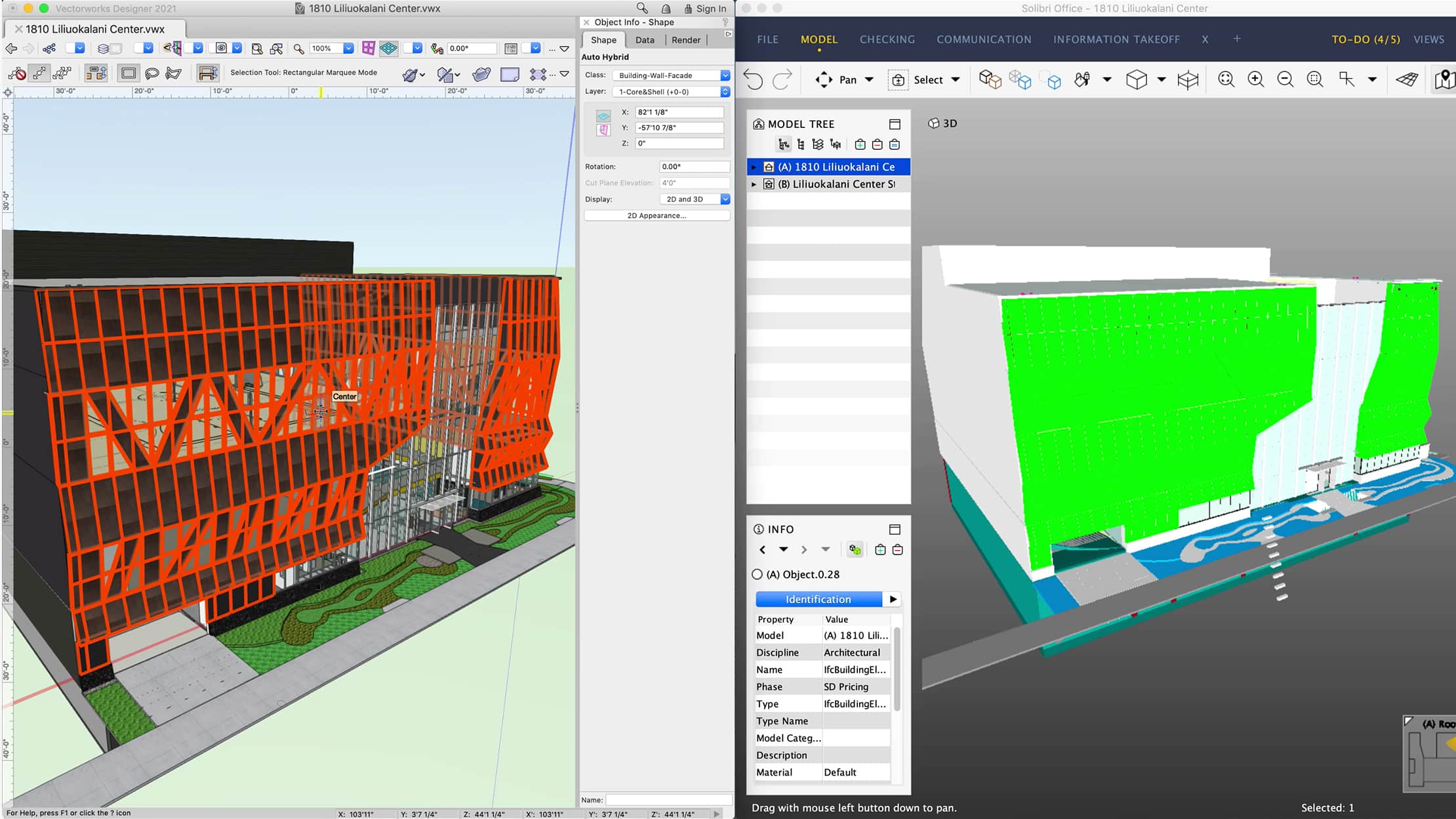Click the Identification header button
This screenshot has width=1456, height=819.
(819, 599)
